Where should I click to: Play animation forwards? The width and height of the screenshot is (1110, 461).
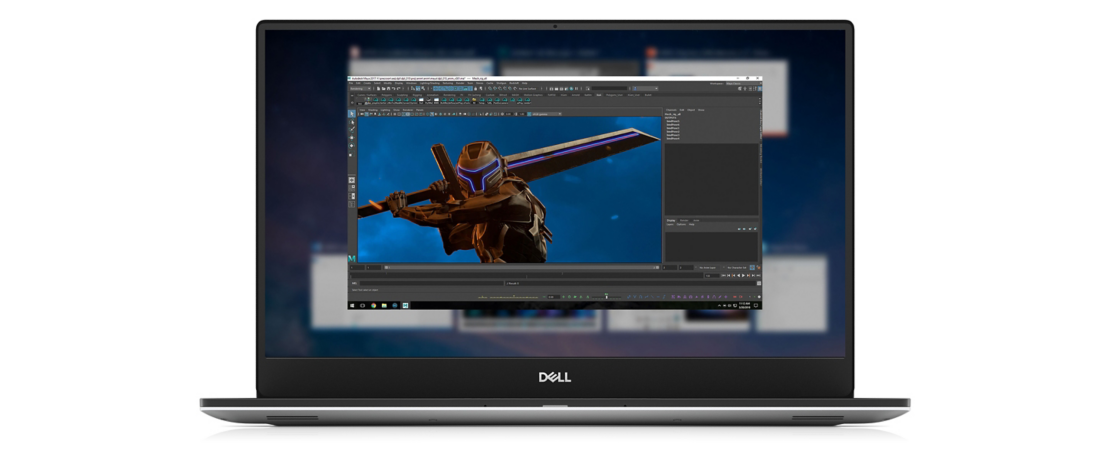(743, 275)
